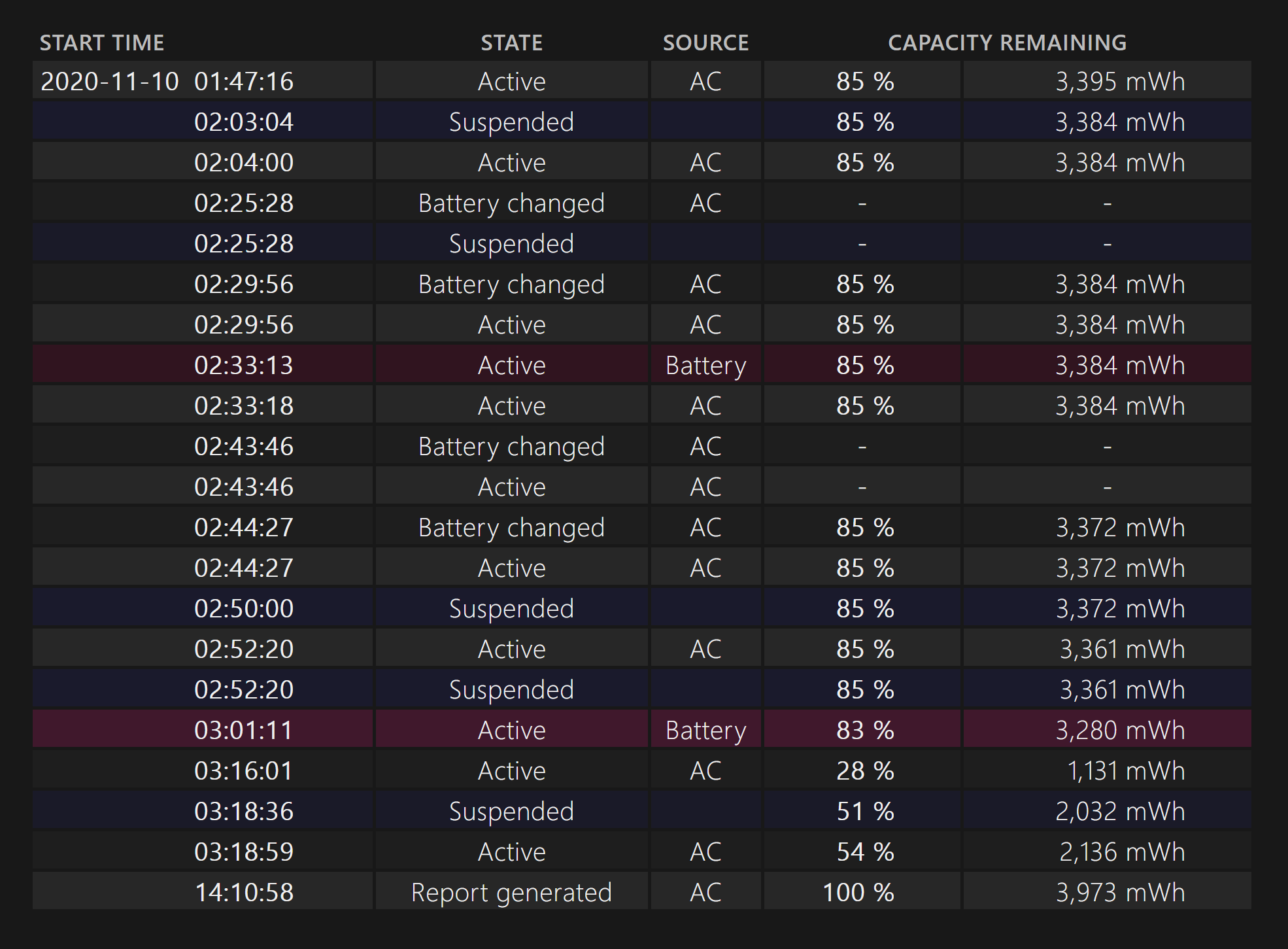Click Battery changed at 02:25:28
The width and height of the screenshot is (1288, 949).
point(511,203)
